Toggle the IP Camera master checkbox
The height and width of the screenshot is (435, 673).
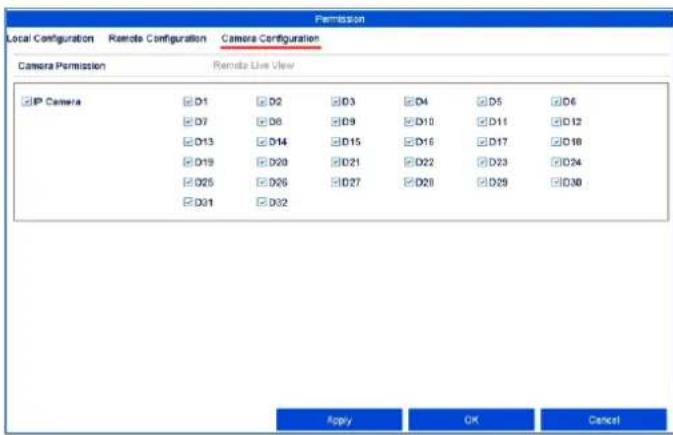(x=26, y=102)
